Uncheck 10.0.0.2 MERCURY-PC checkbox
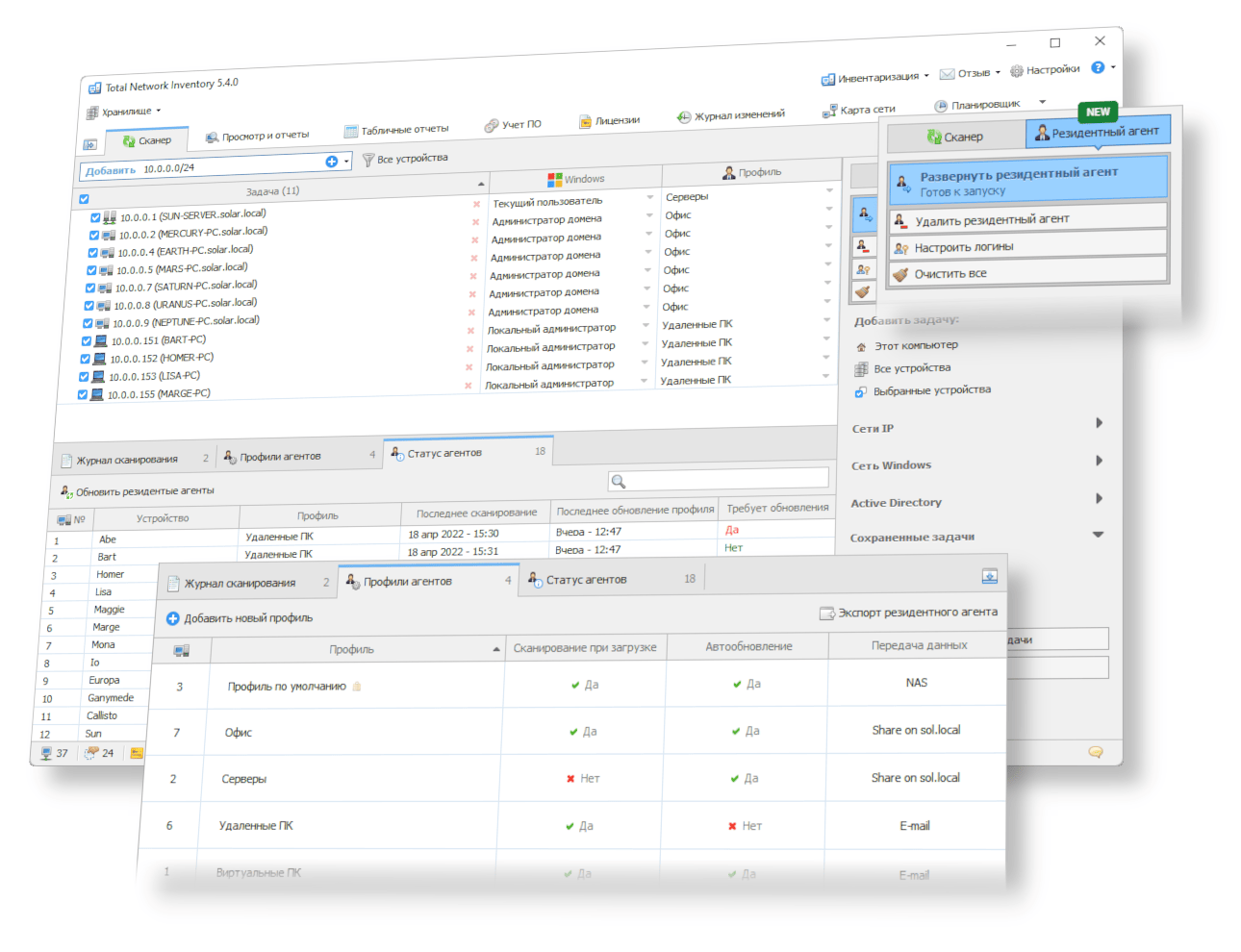 coord(94,235)
